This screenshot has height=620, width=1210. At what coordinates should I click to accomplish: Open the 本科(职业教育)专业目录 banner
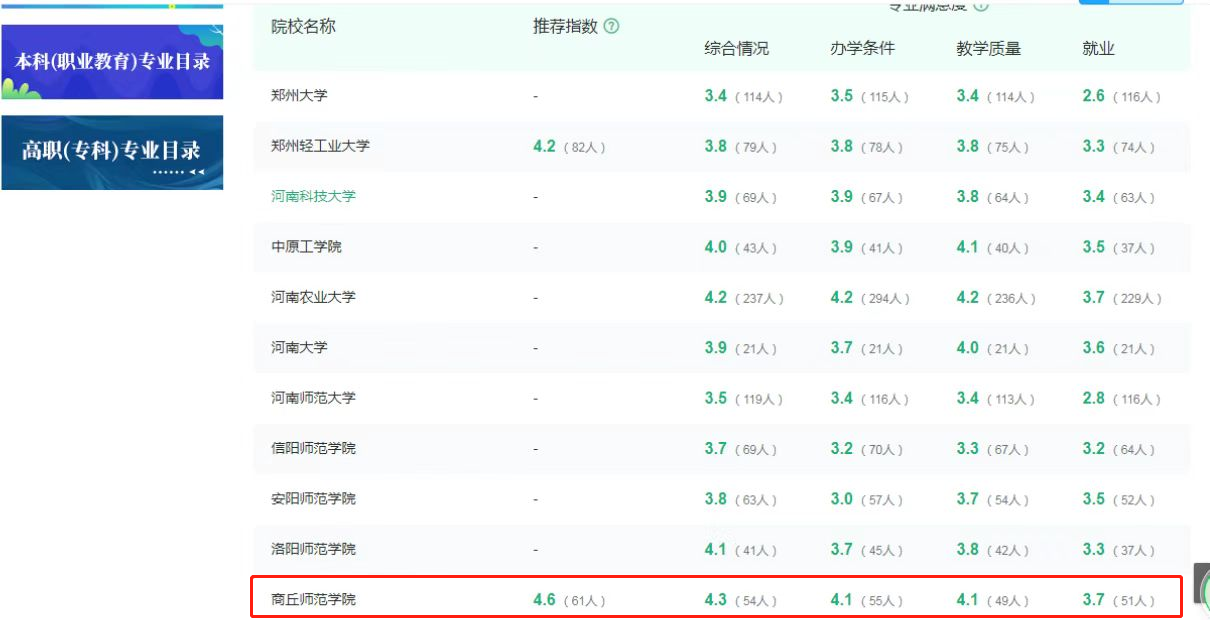coord(112,62)
